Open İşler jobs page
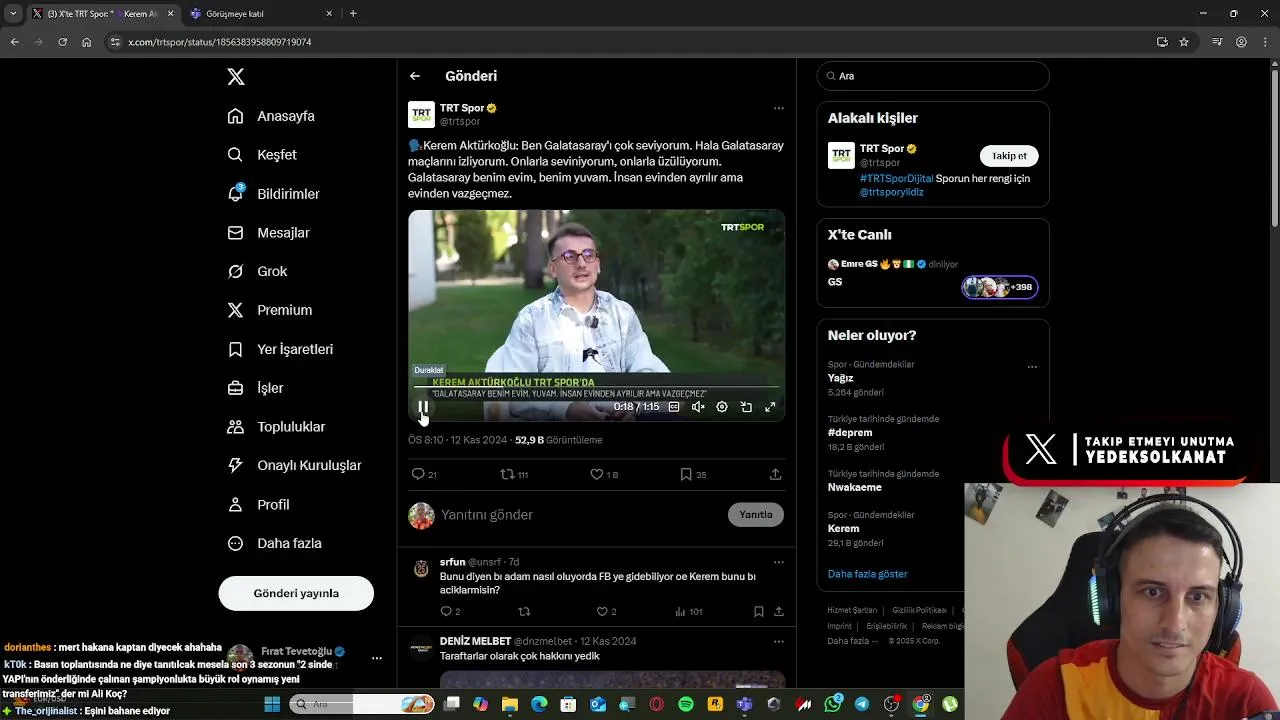Image resolution: width=1280 pixels, height=720 pixels. (x=255, y=388)
